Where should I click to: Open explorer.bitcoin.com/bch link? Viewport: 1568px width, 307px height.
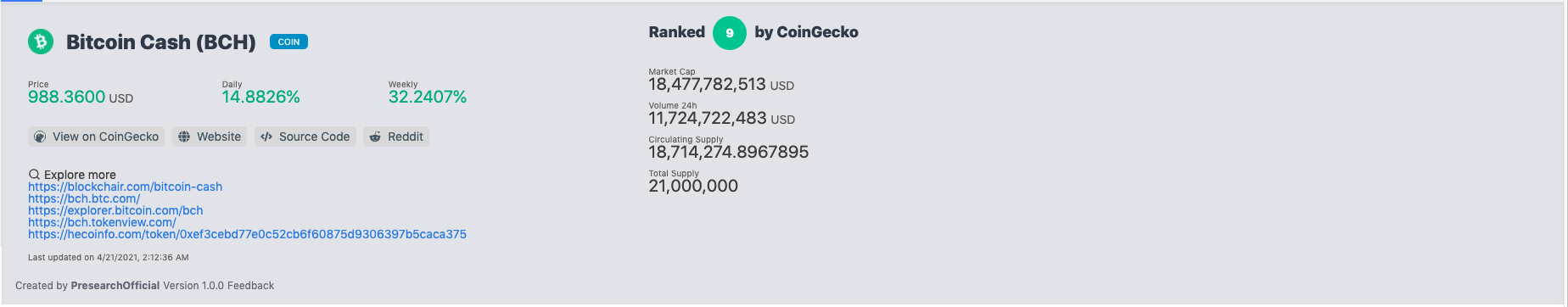[x=115, y=210]
